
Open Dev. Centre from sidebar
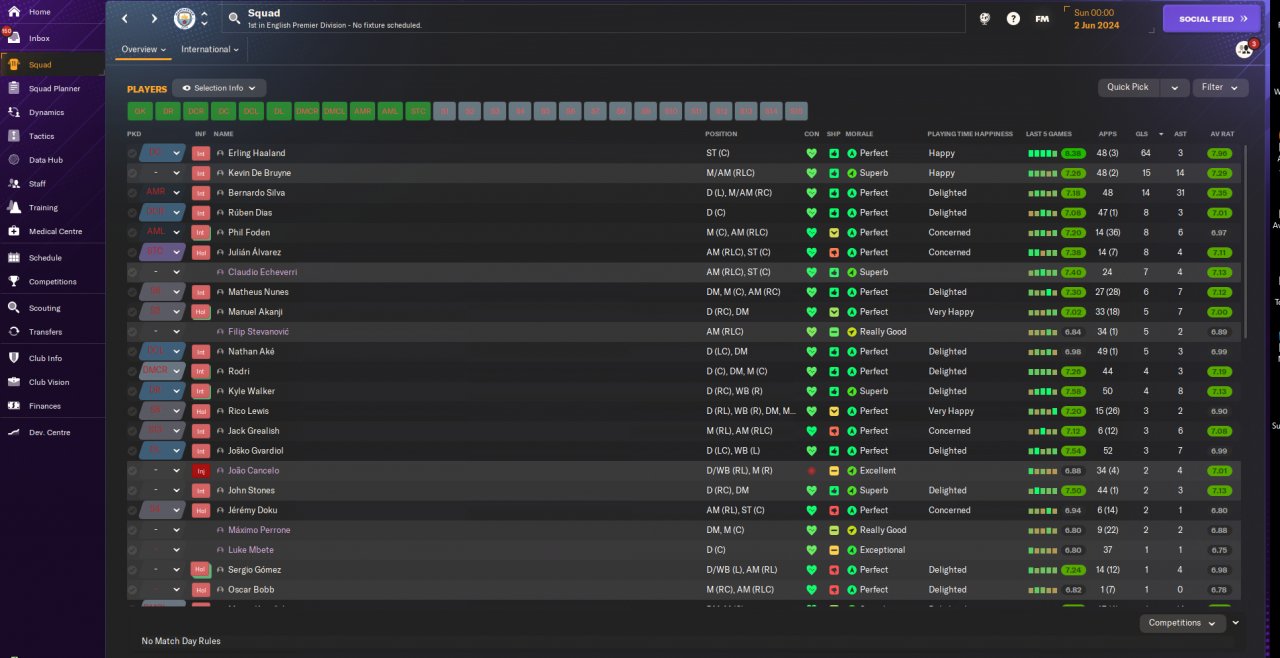tap(49, 432)
